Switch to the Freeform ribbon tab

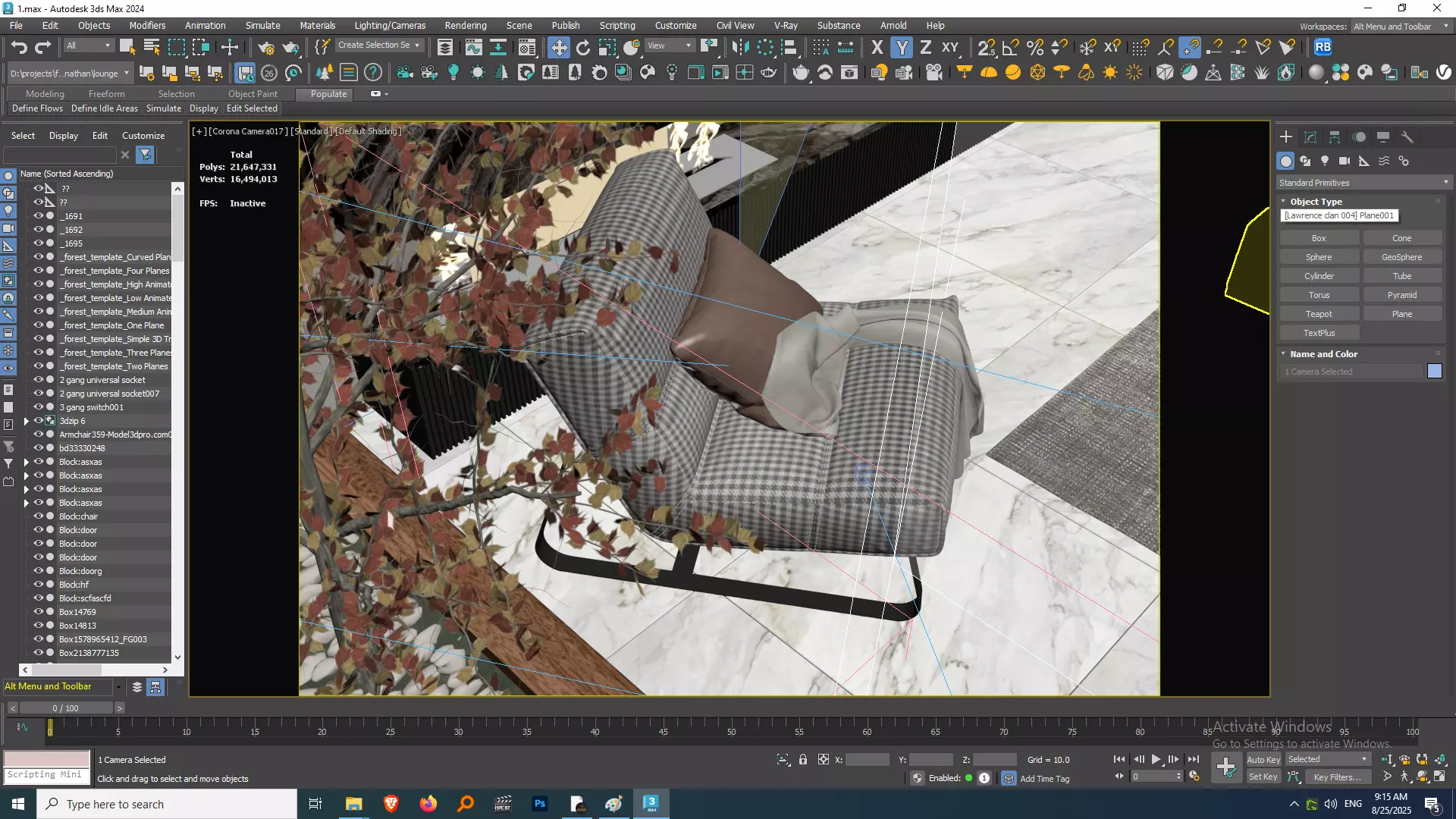106,94
